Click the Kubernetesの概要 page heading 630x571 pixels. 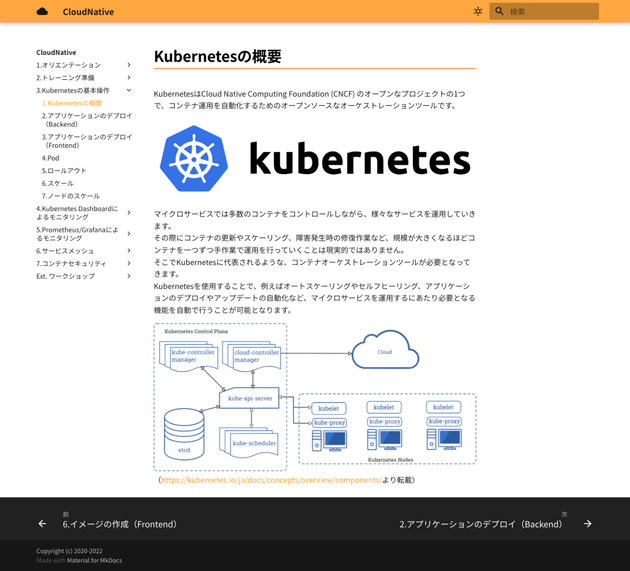[x=217, y=57]
